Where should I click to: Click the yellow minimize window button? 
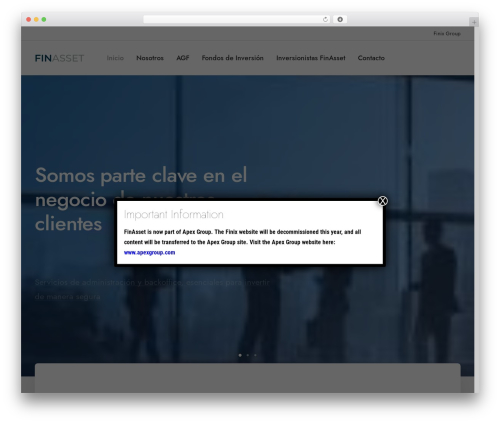pyautogui.click(x=36, y=19)
